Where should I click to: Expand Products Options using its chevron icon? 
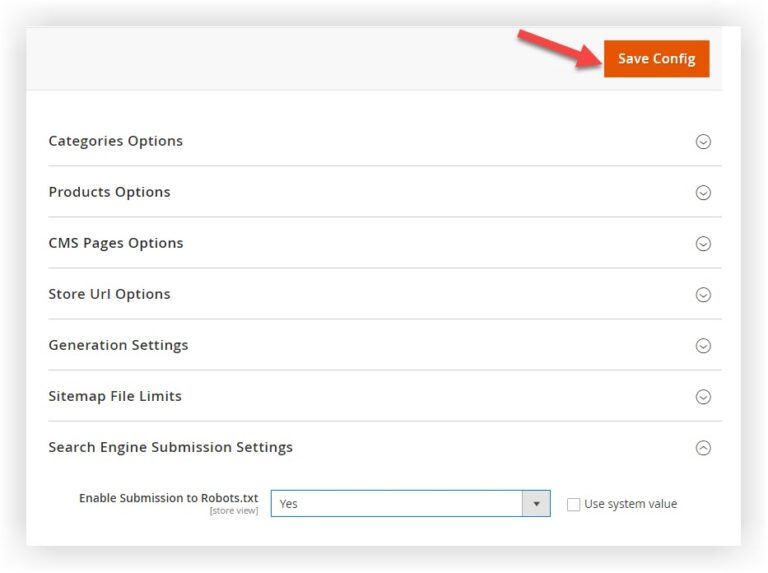pos(703,193)
